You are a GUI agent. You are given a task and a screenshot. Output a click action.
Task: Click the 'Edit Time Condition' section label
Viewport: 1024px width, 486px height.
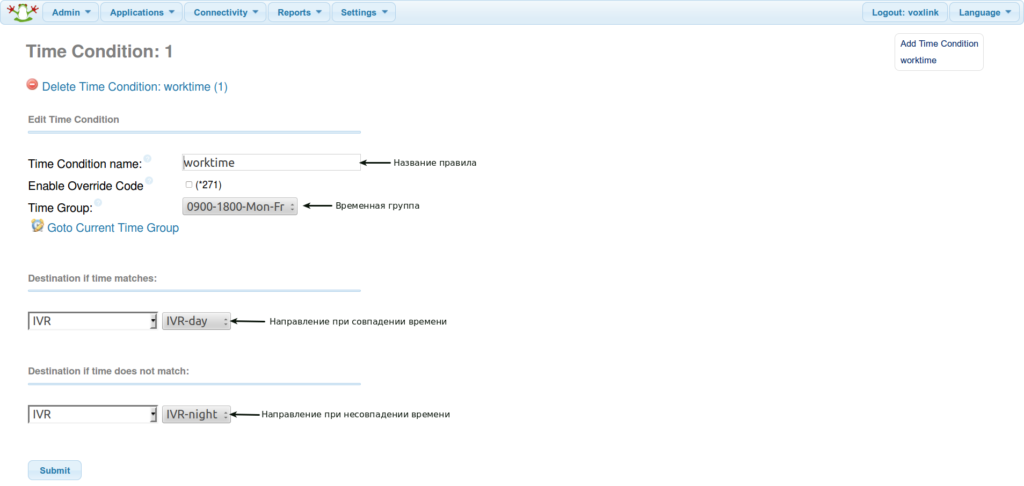tap(74, 120)
